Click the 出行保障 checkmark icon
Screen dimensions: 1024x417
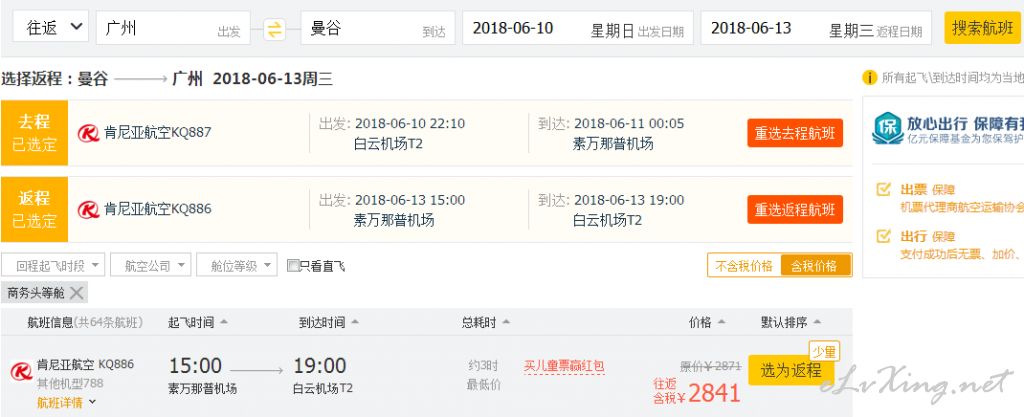point(884,236)
